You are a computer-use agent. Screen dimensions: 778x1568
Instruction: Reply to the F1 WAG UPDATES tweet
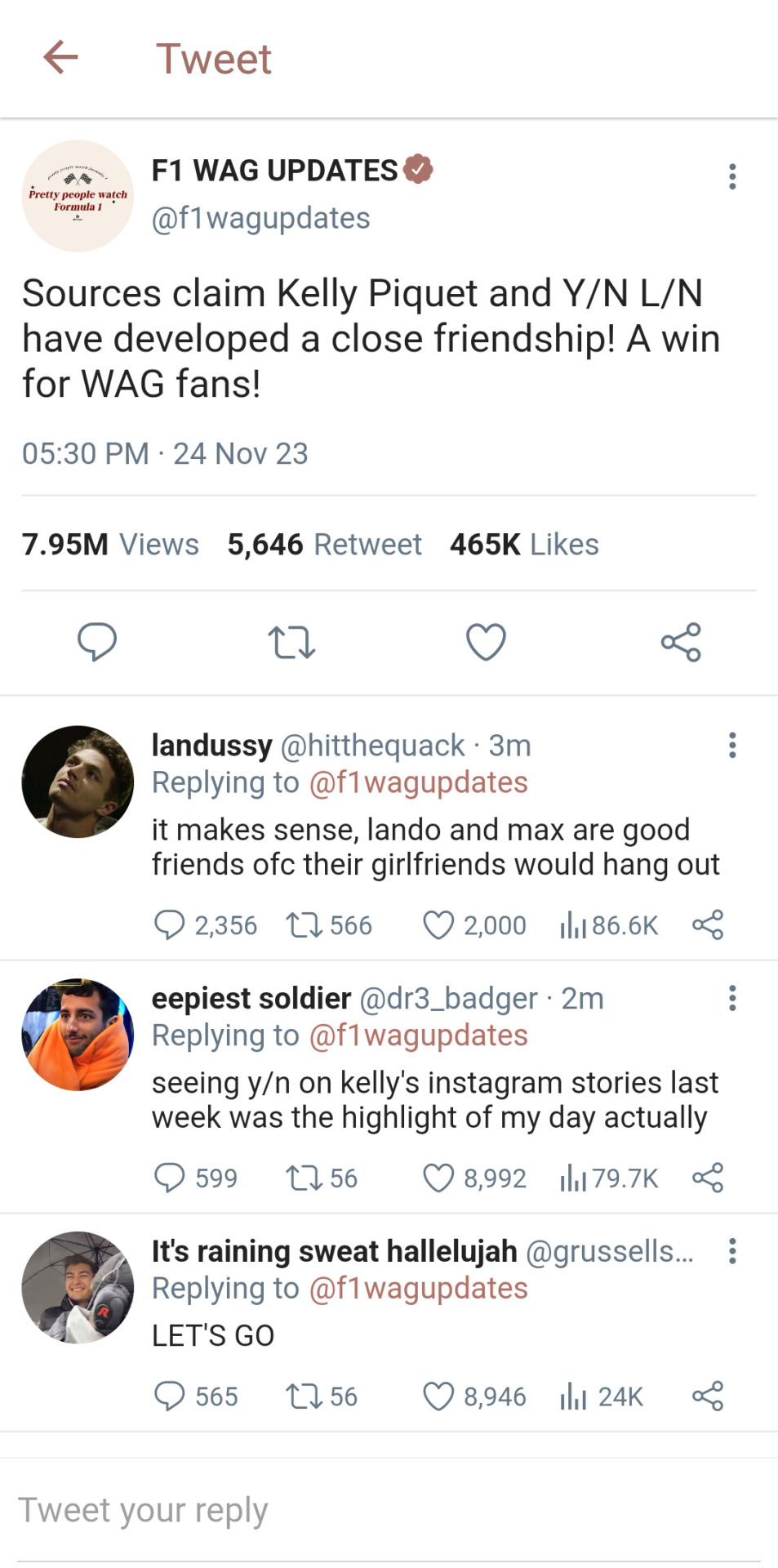pos(97,642)
